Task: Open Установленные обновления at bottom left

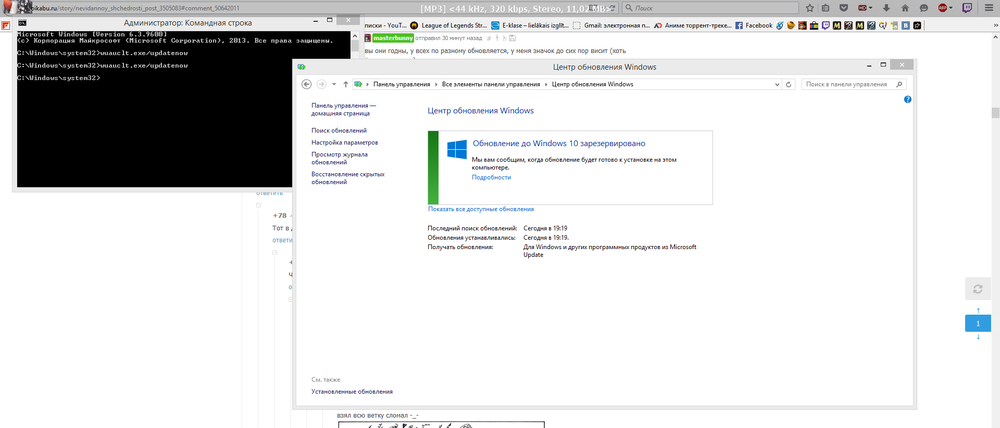Action: [351, 391]
